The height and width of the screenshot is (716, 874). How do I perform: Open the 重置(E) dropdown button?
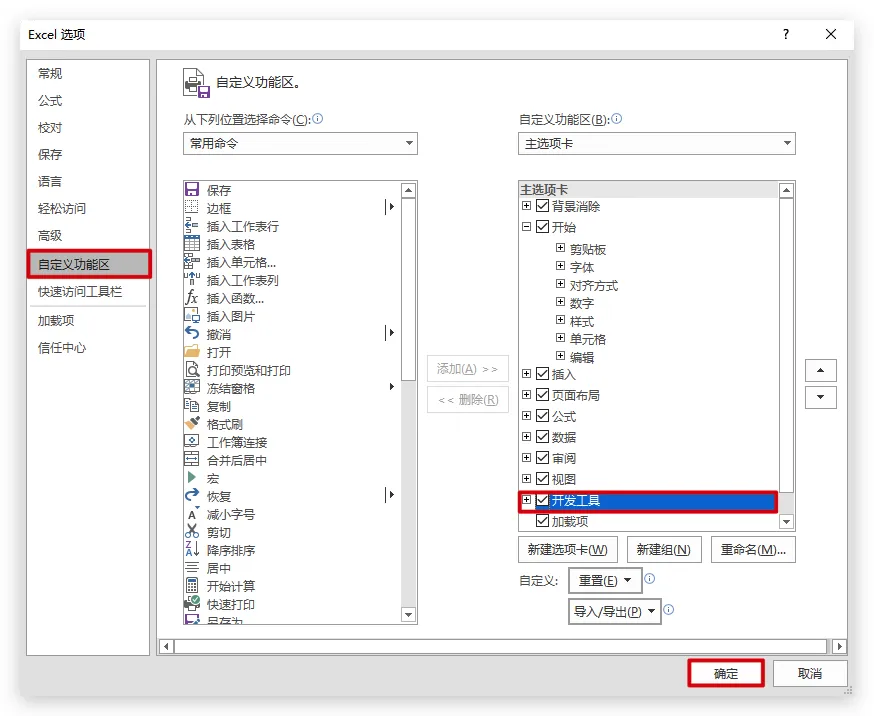pos(605,581)
